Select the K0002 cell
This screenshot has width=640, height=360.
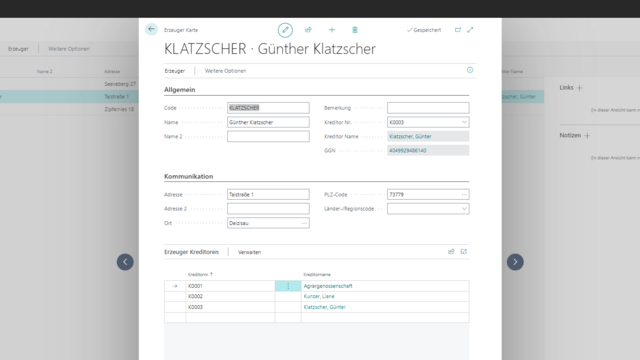click(230, 296)
